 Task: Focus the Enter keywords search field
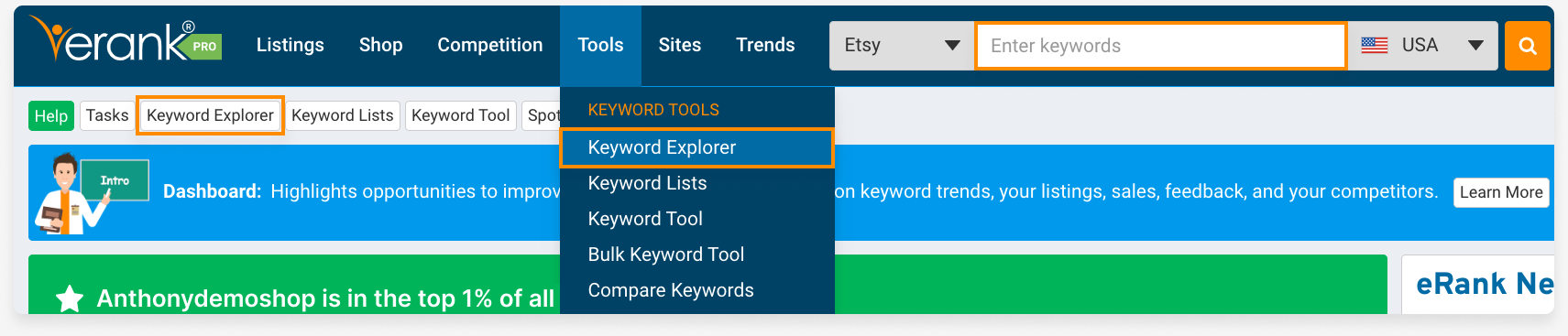(1160, 46)
